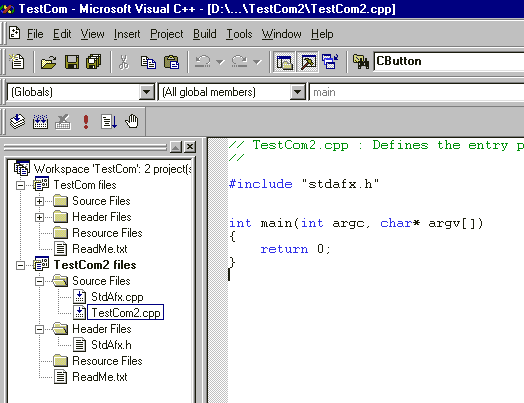524x403 pixels.
Task: Open the Build menu
Action: tap(205, 34)
